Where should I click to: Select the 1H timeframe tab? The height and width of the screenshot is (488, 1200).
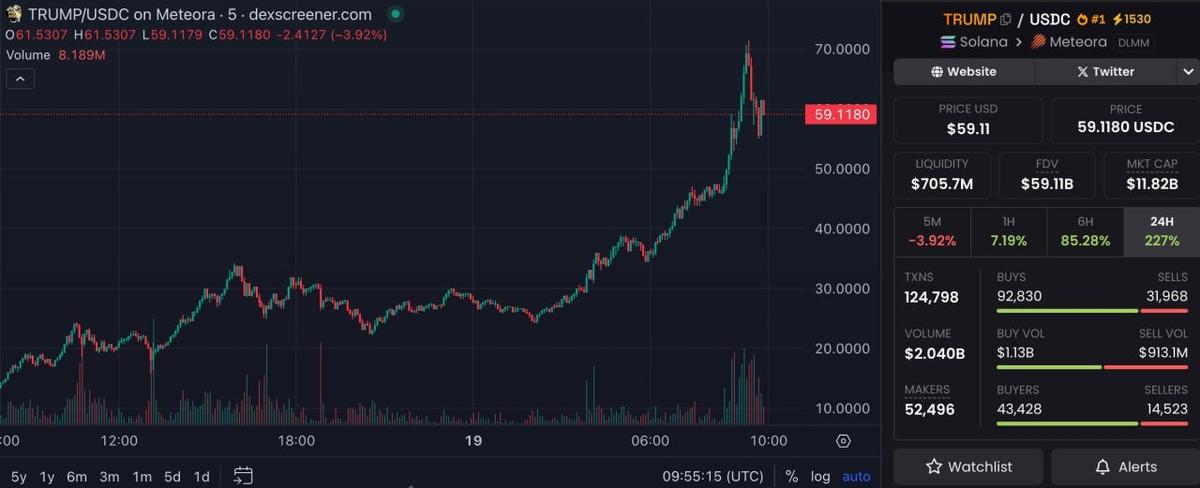(x=1008, y=231)
